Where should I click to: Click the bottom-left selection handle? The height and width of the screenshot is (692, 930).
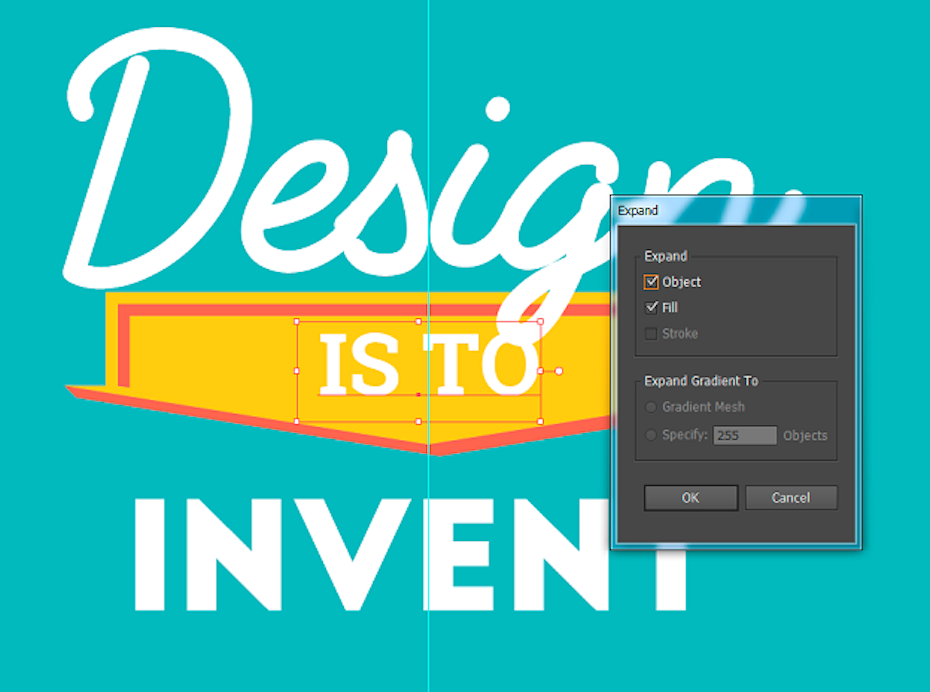[x=297, y=421]
